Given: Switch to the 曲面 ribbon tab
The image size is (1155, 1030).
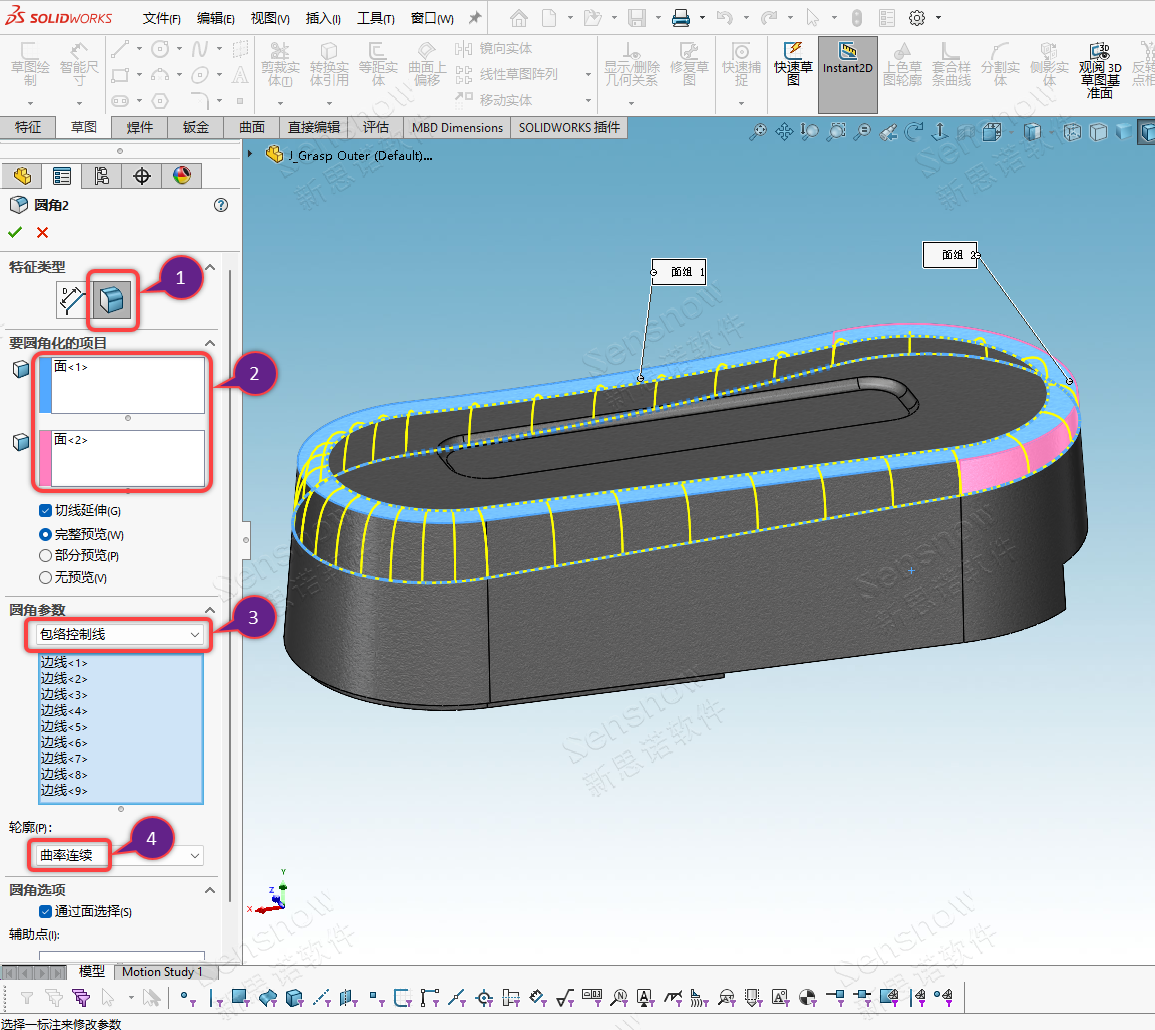Looking at the screenshot, I should tap(252, 127).
